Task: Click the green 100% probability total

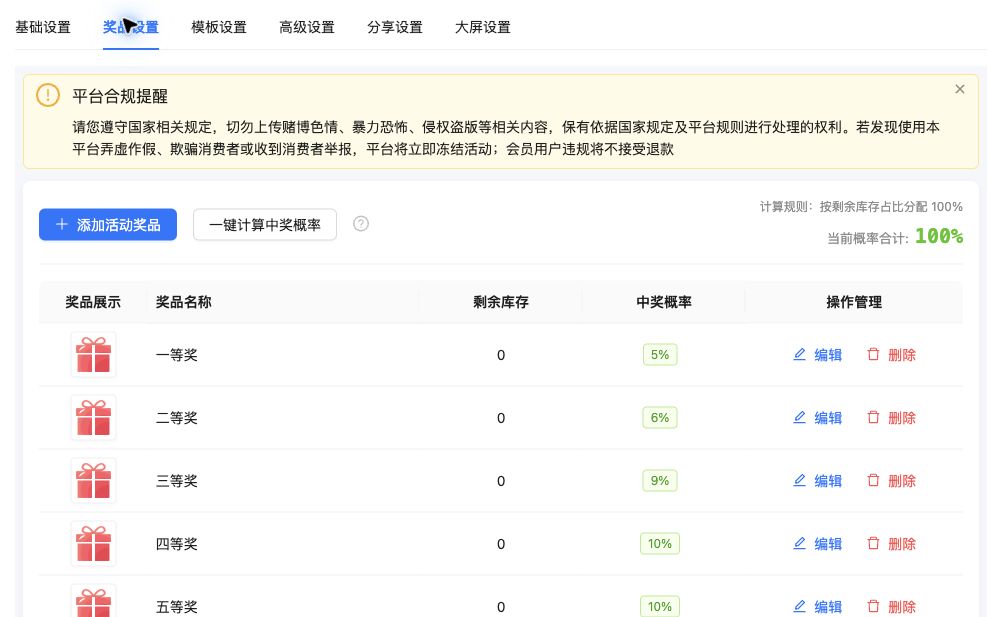Action: 939,236
